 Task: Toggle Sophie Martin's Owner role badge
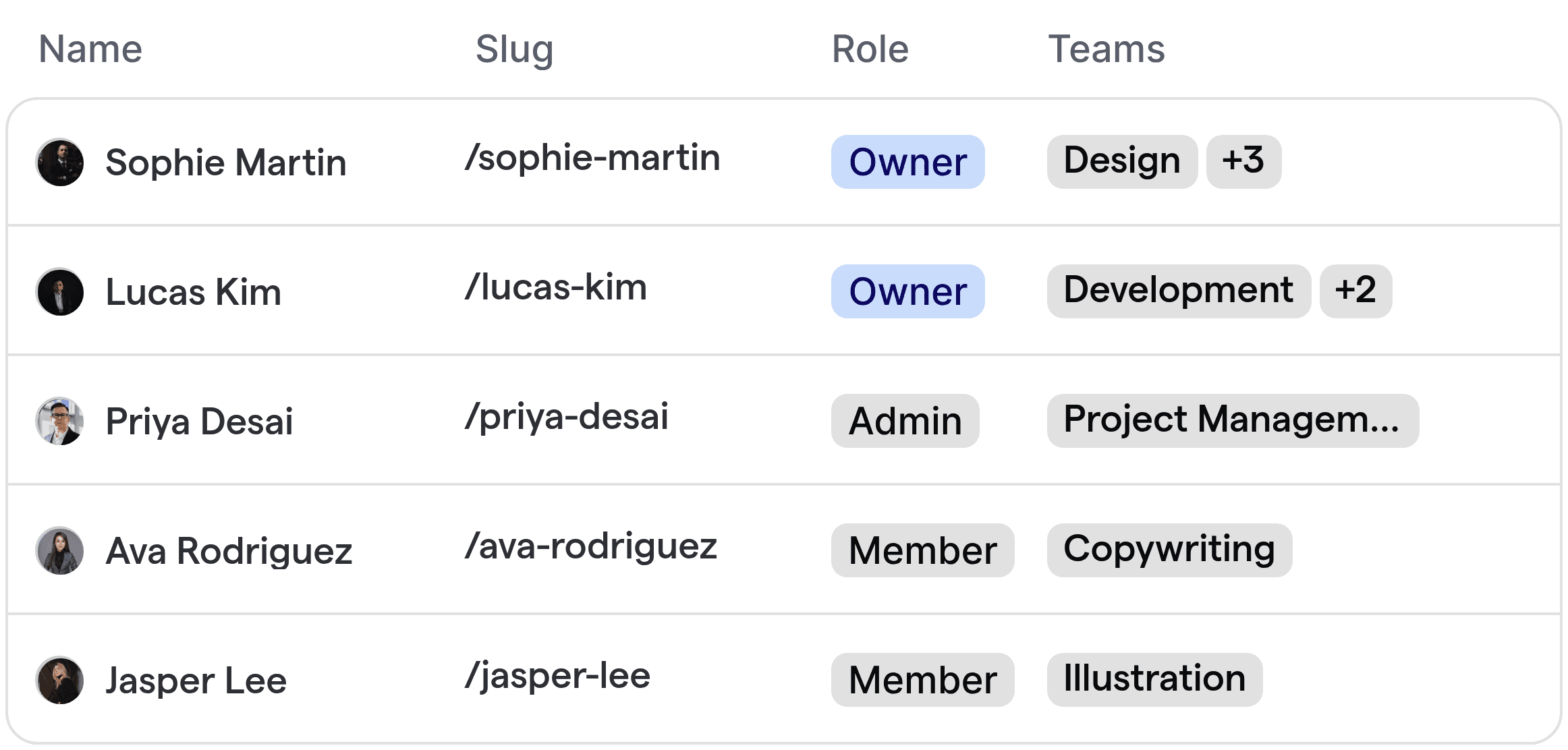click(907, 162)
